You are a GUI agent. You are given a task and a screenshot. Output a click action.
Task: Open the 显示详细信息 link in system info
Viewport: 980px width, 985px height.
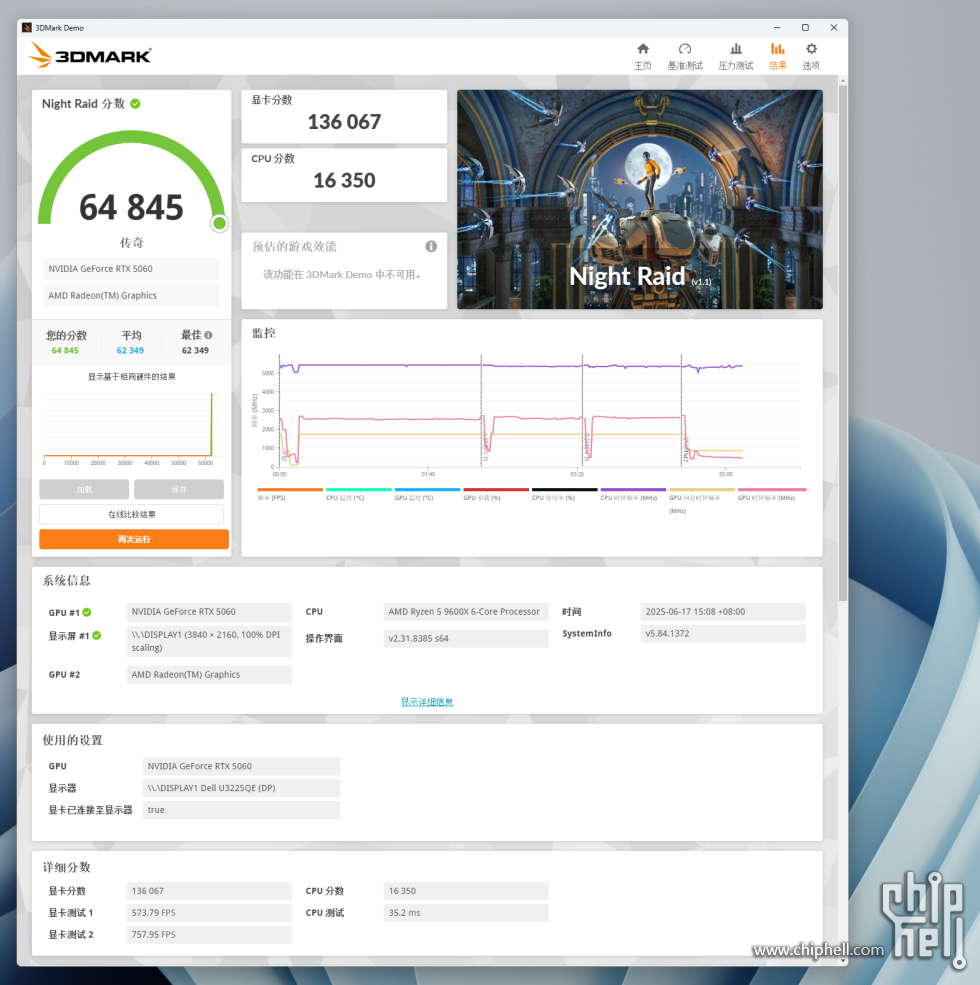pyautogui.click(x=427, y=702)
